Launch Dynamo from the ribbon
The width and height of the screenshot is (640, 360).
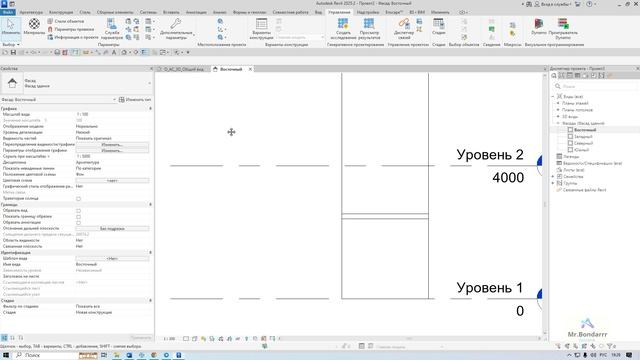coord(539,27)
